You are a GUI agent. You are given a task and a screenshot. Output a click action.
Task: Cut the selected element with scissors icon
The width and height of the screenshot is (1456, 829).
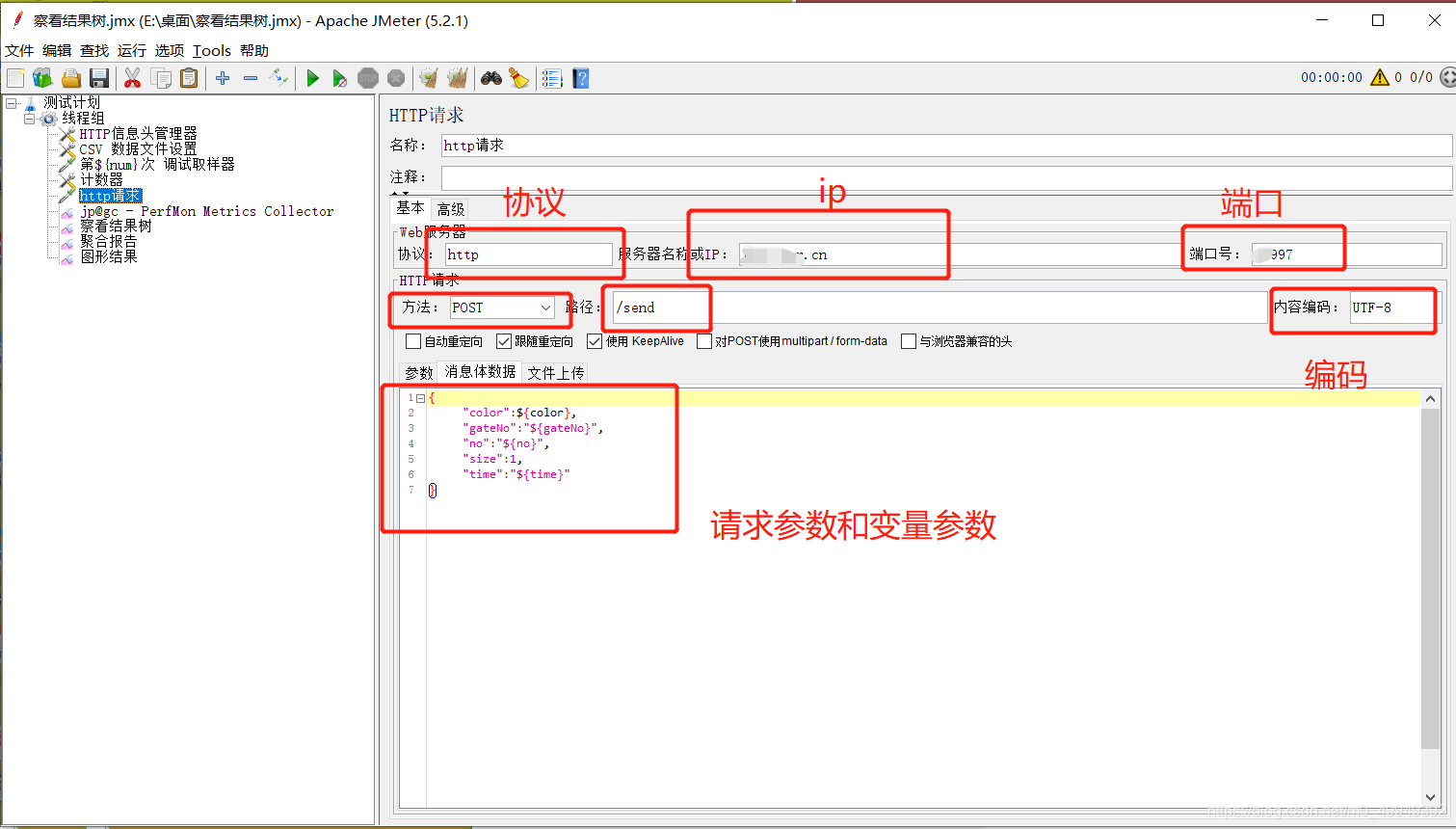[x=133, y=78]
